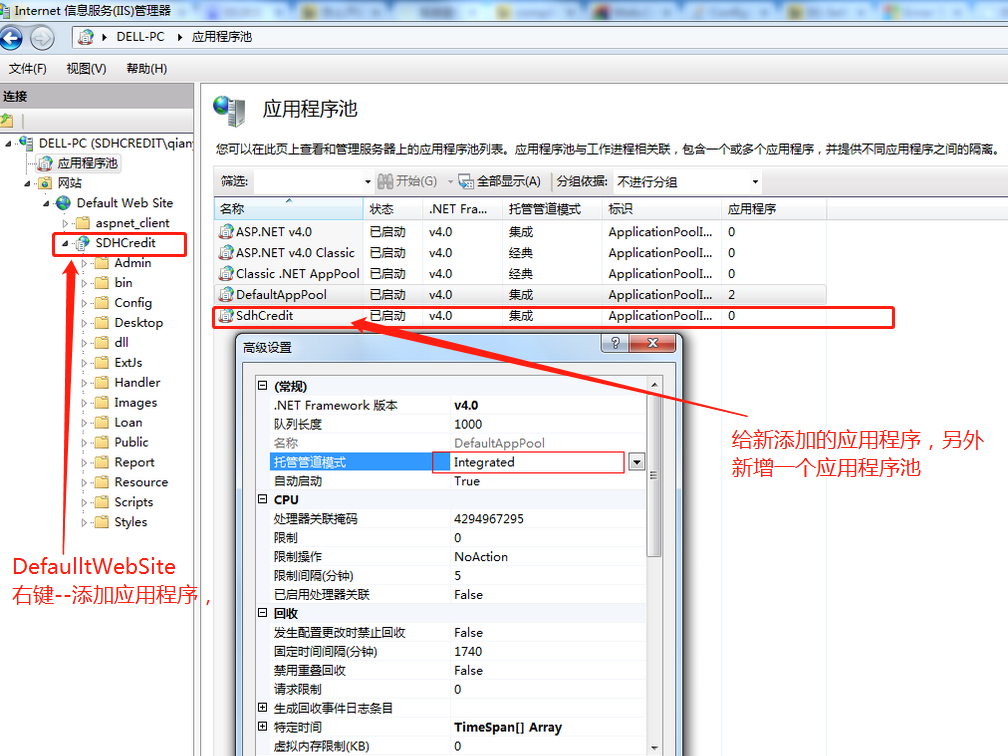This screenshot has height=756, width=1008.
Task: Click the 网站 sites folder icon
Action: pos(45,183)
